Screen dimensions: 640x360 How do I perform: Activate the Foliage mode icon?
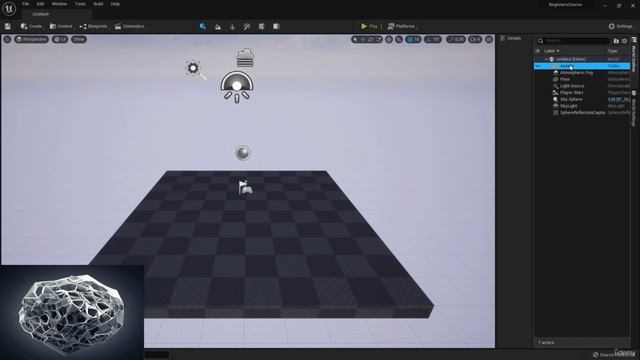[x=232, y=27]
